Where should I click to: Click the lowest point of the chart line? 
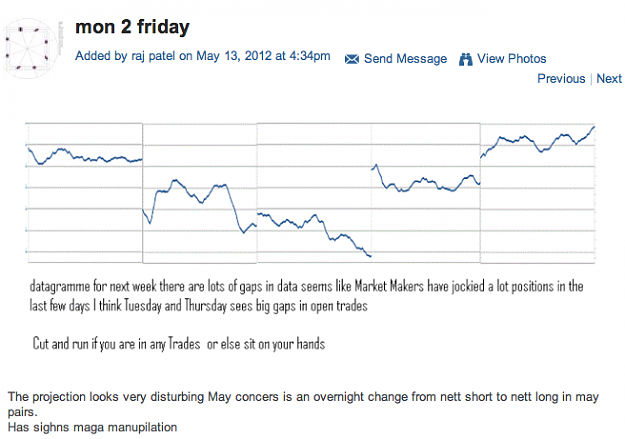click(370, 256)
